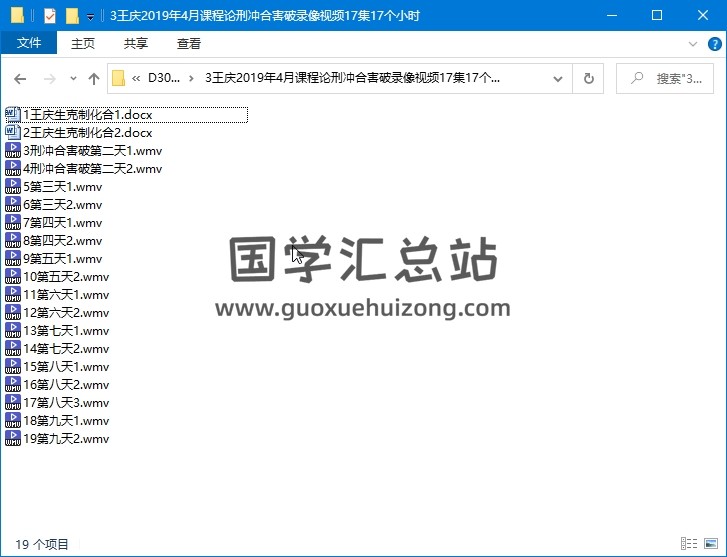
Task: Switch to the 主页 ribbon tab
Action: click(83, 44)
